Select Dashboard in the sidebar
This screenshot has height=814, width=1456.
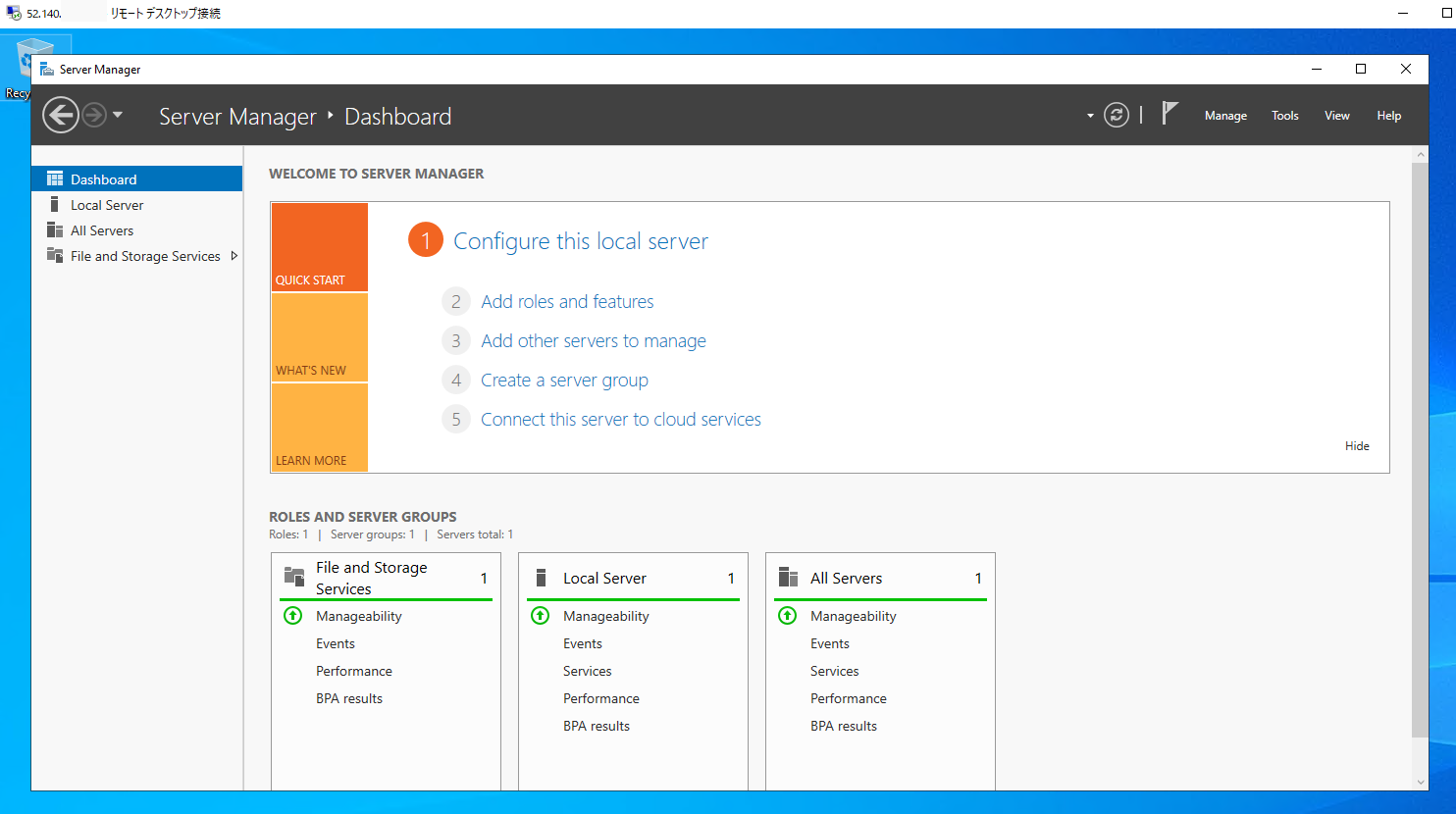click(137, 179)
